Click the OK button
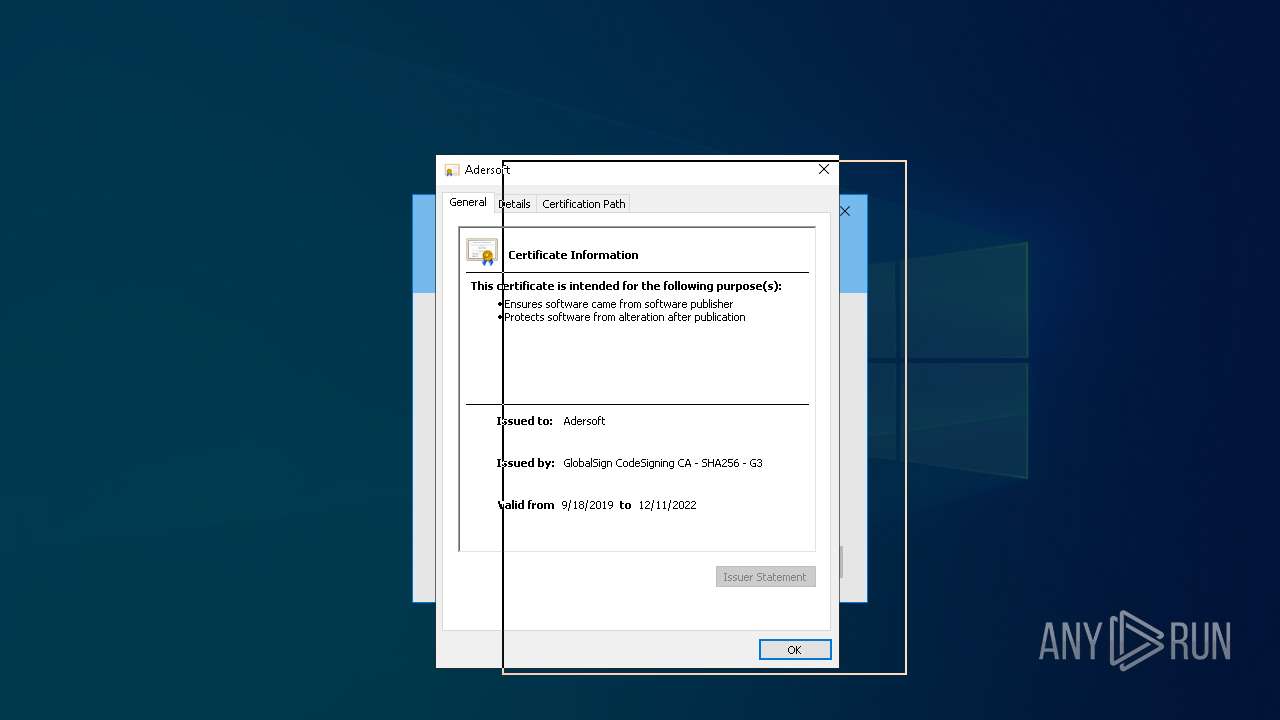 tap(795, 650)
